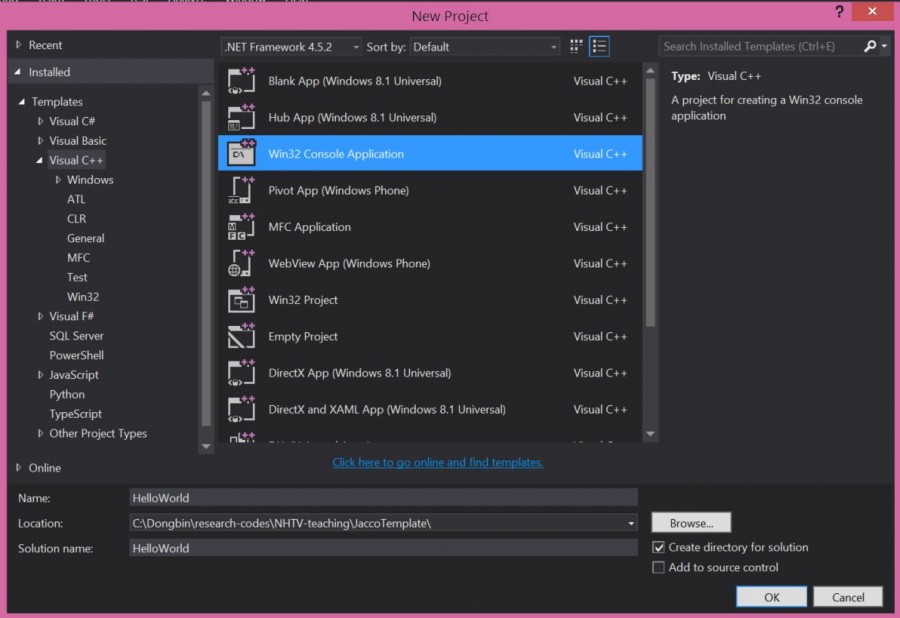Click tree panel scroll up arrow
The width and height of the screenshot is (900, 618).
point(206,92)
